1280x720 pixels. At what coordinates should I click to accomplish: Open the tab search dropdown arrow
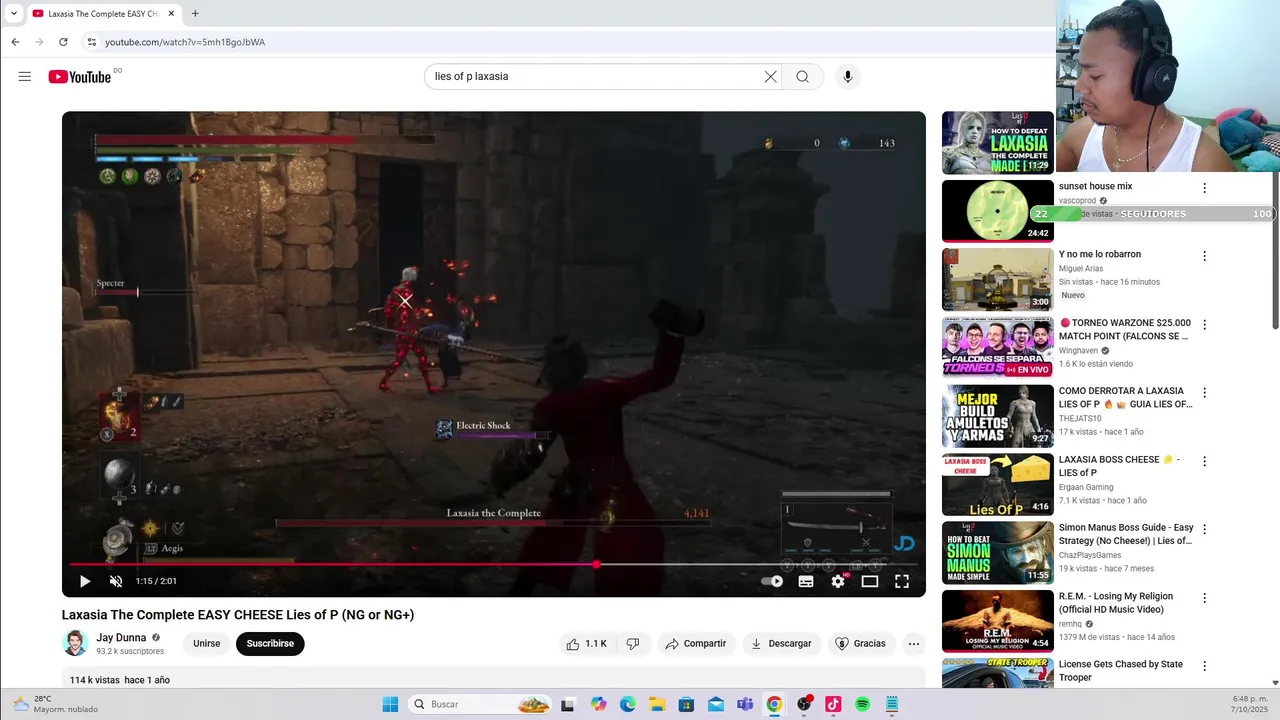point(13,14)
